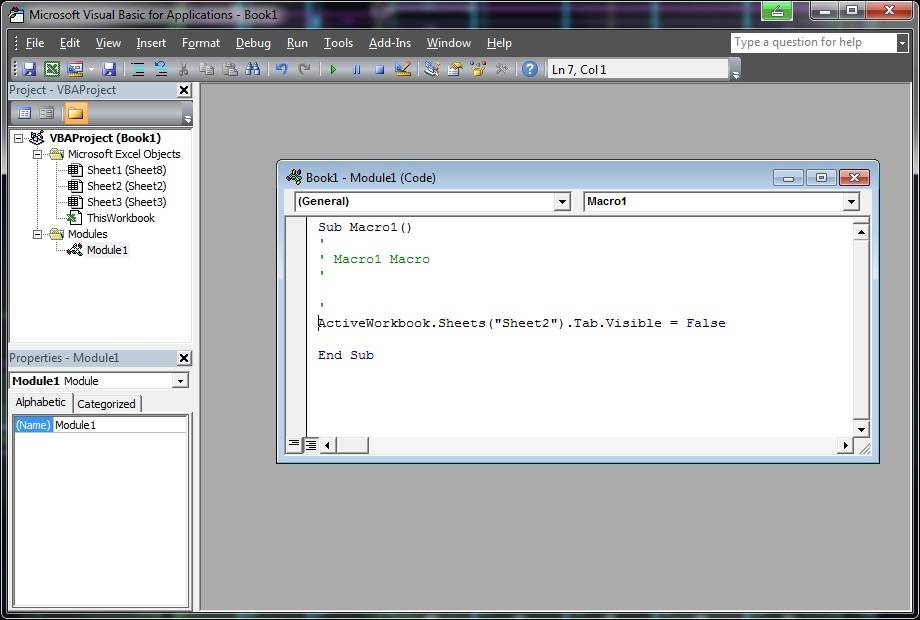Open the (General) object dropdown
Screen dimensions: 920x620
pos(562,202)
